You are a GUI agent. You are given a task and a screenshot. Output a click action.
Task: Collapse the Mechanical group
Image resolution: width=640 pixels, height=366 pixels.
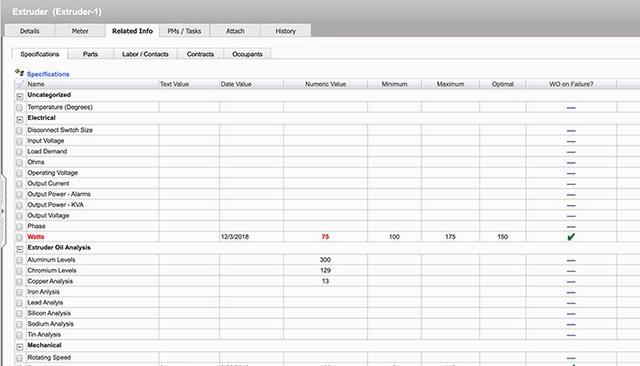coord(20,347)
